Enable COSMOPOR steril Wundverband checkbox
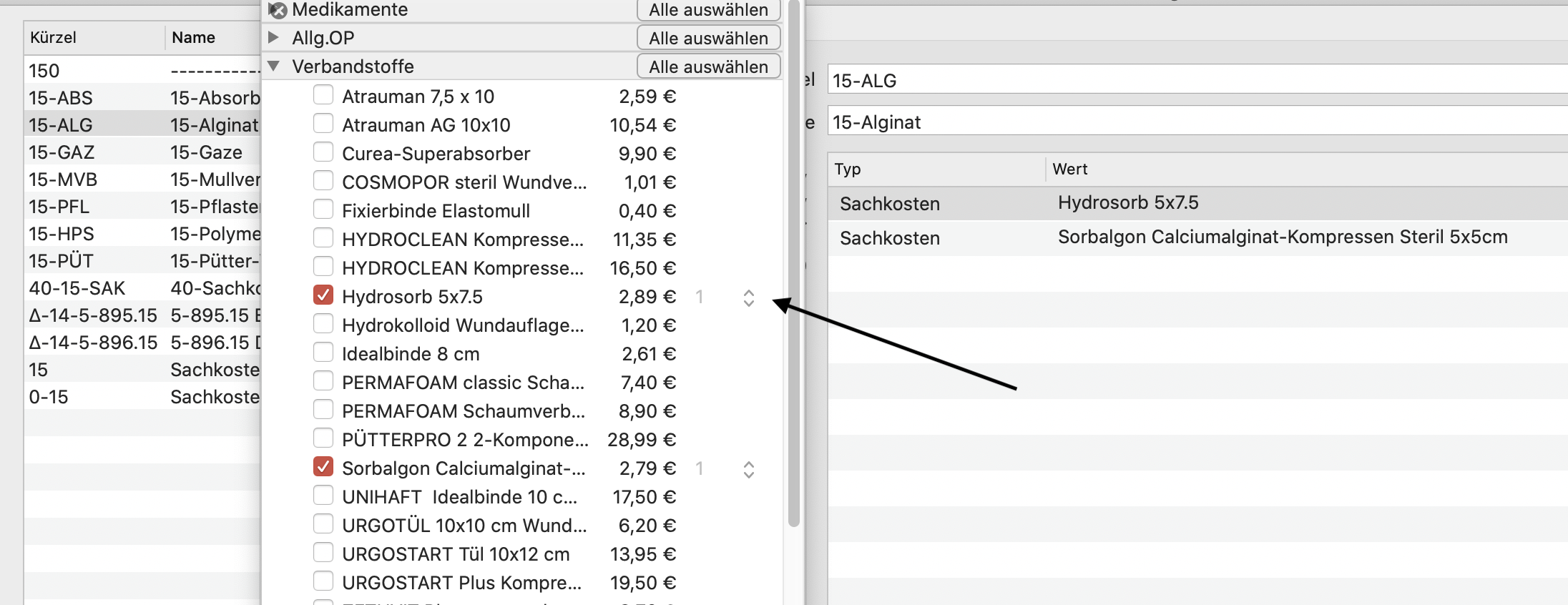This screenshot has height=605, width=1568. (x=323, y=181)
